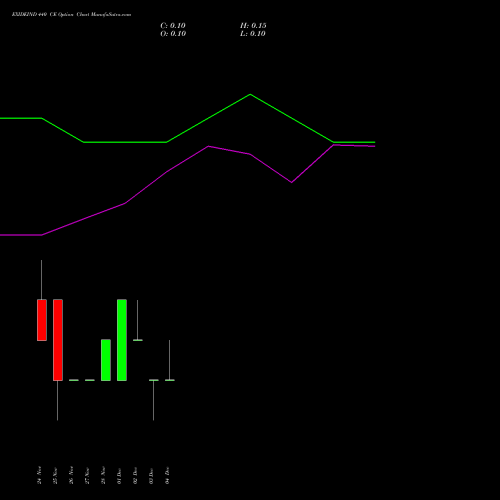This screenshot has width=500, height=500.
Task: Select the red 24 Nov candlestick body
Action: coord(42,320)
